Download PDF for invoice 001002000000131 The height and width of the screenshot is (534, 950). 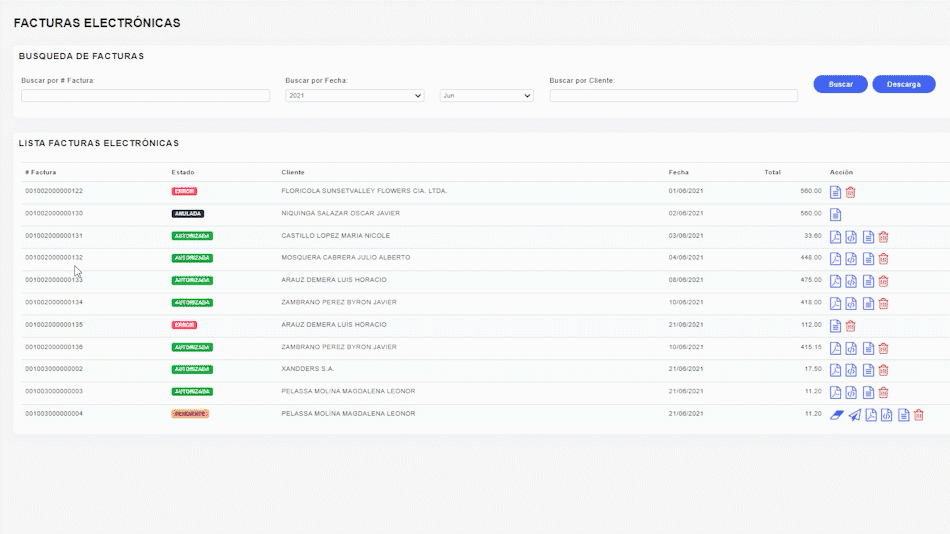tap(836, 237)
